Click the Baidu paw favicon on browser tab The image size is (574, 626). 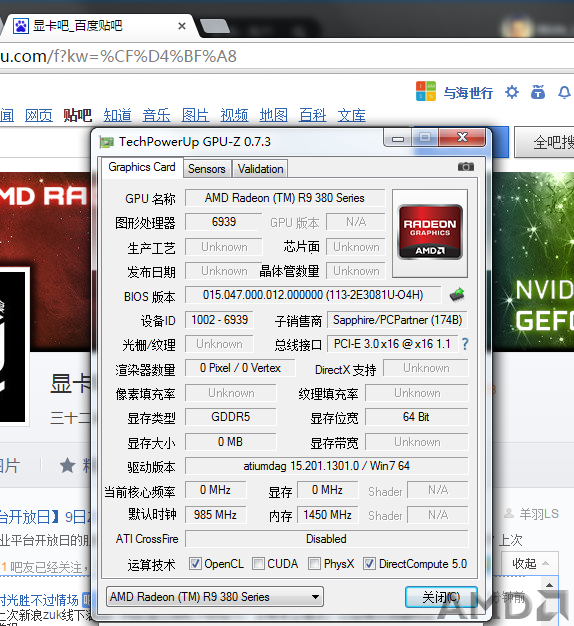[x=21, y=26]
